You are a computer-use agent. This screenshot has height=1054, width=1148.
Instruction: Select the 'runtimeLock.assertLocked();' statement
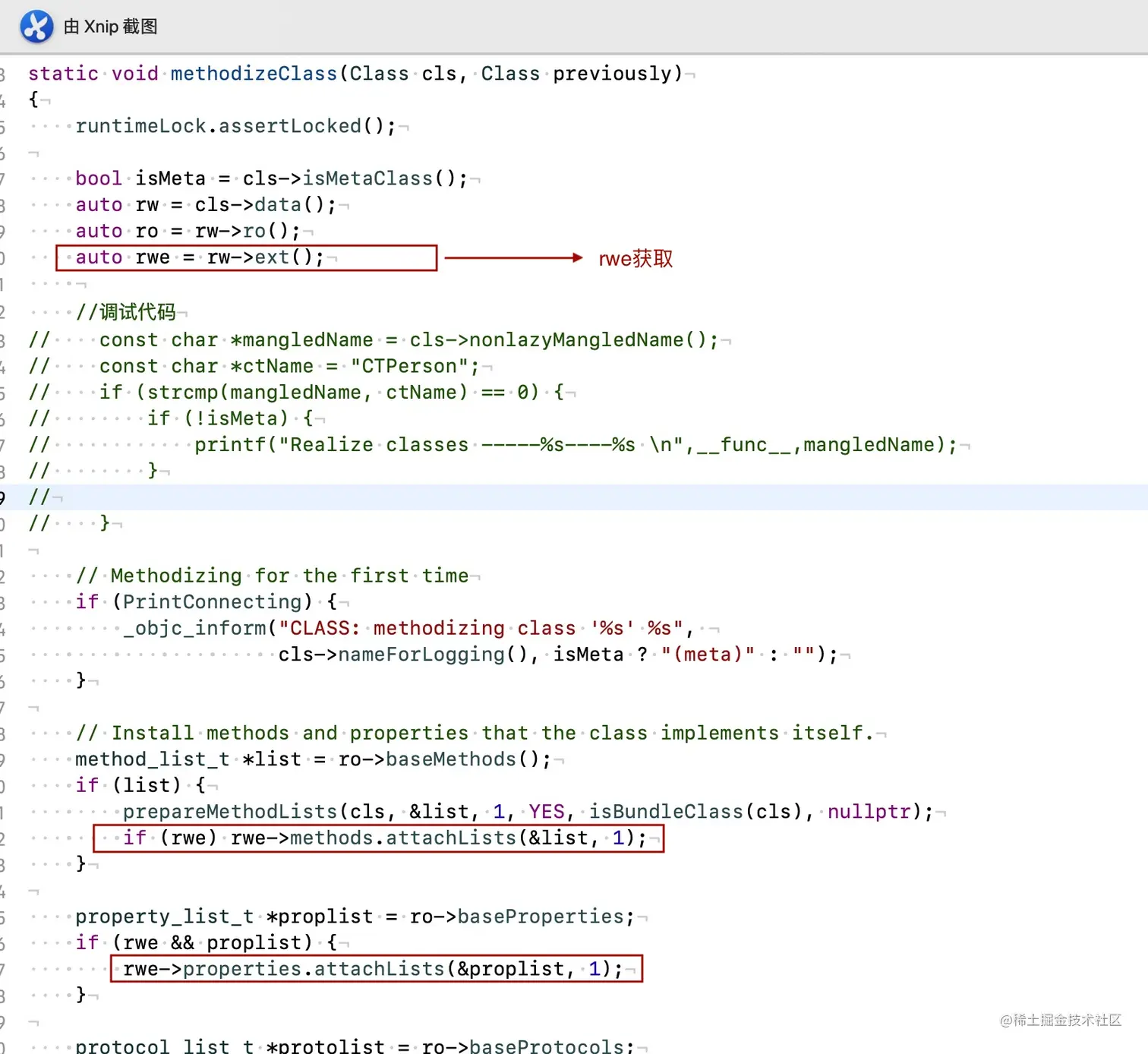coord(235,125)
